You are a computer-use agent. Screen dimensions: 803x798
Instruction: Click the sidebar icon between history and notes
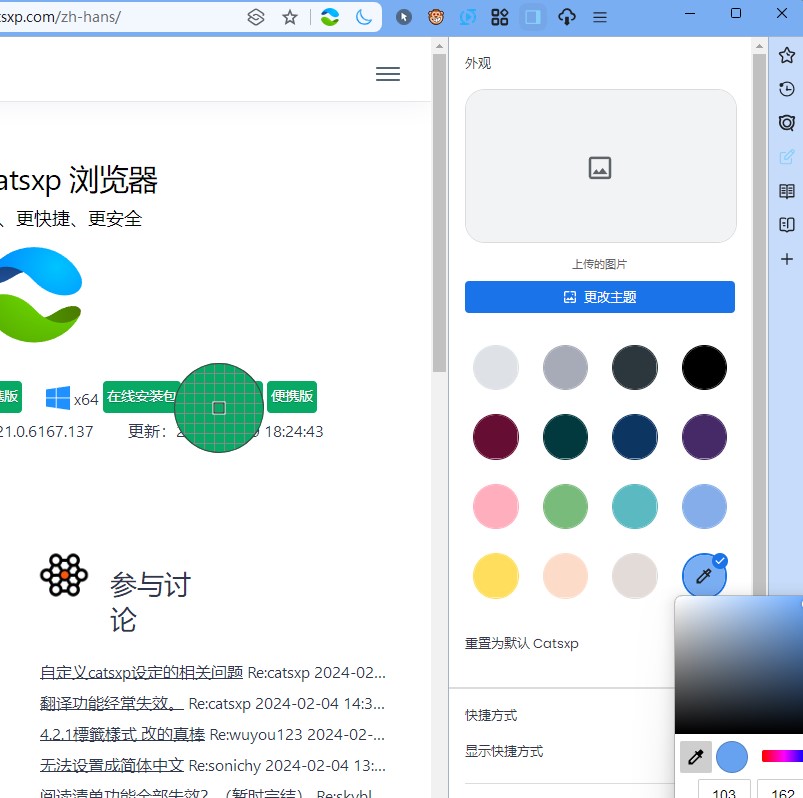[787, 123]
